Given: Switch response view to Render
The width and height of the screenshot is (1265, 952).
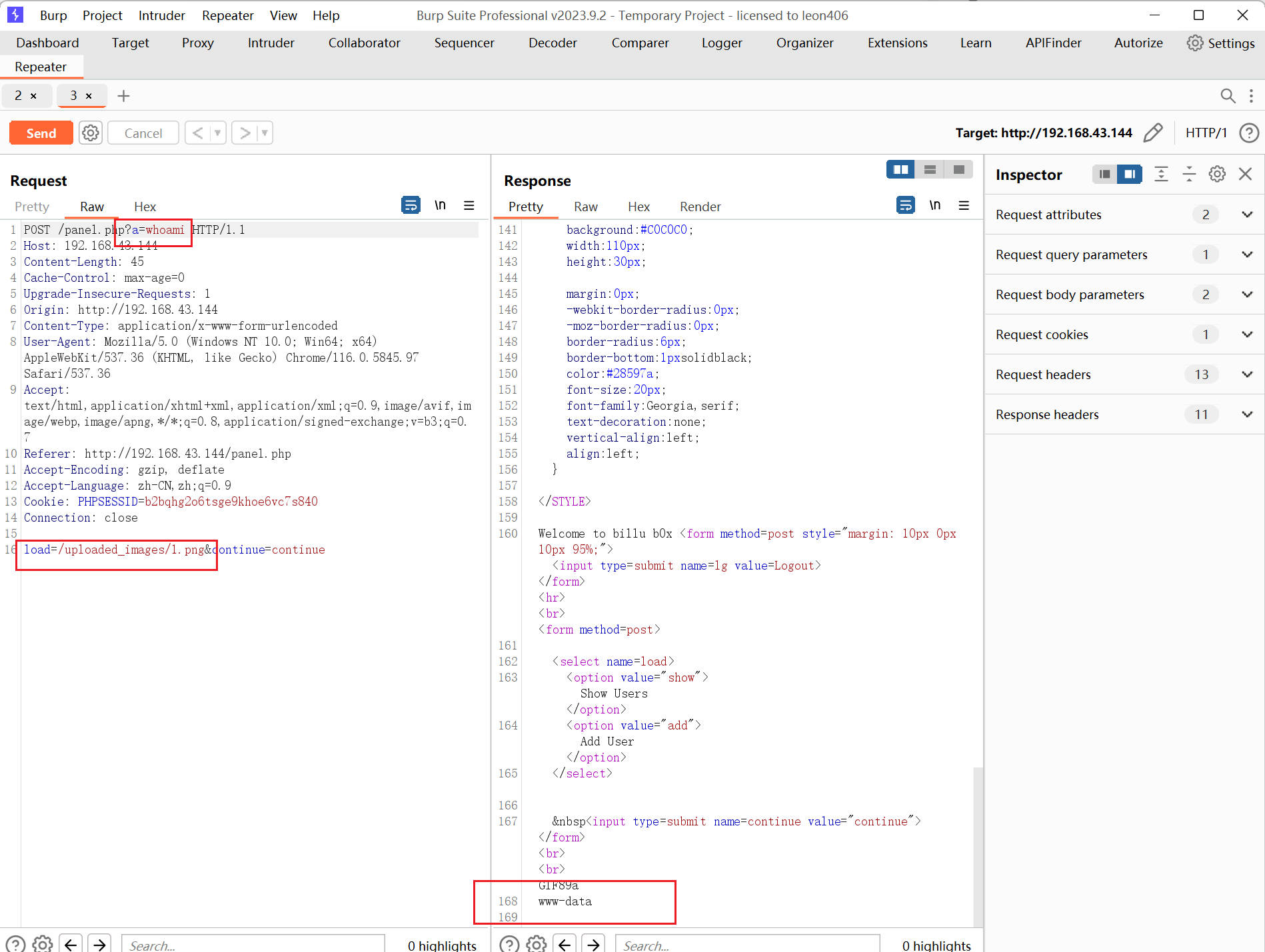Looking at the screenshot, I should [700, 207].
